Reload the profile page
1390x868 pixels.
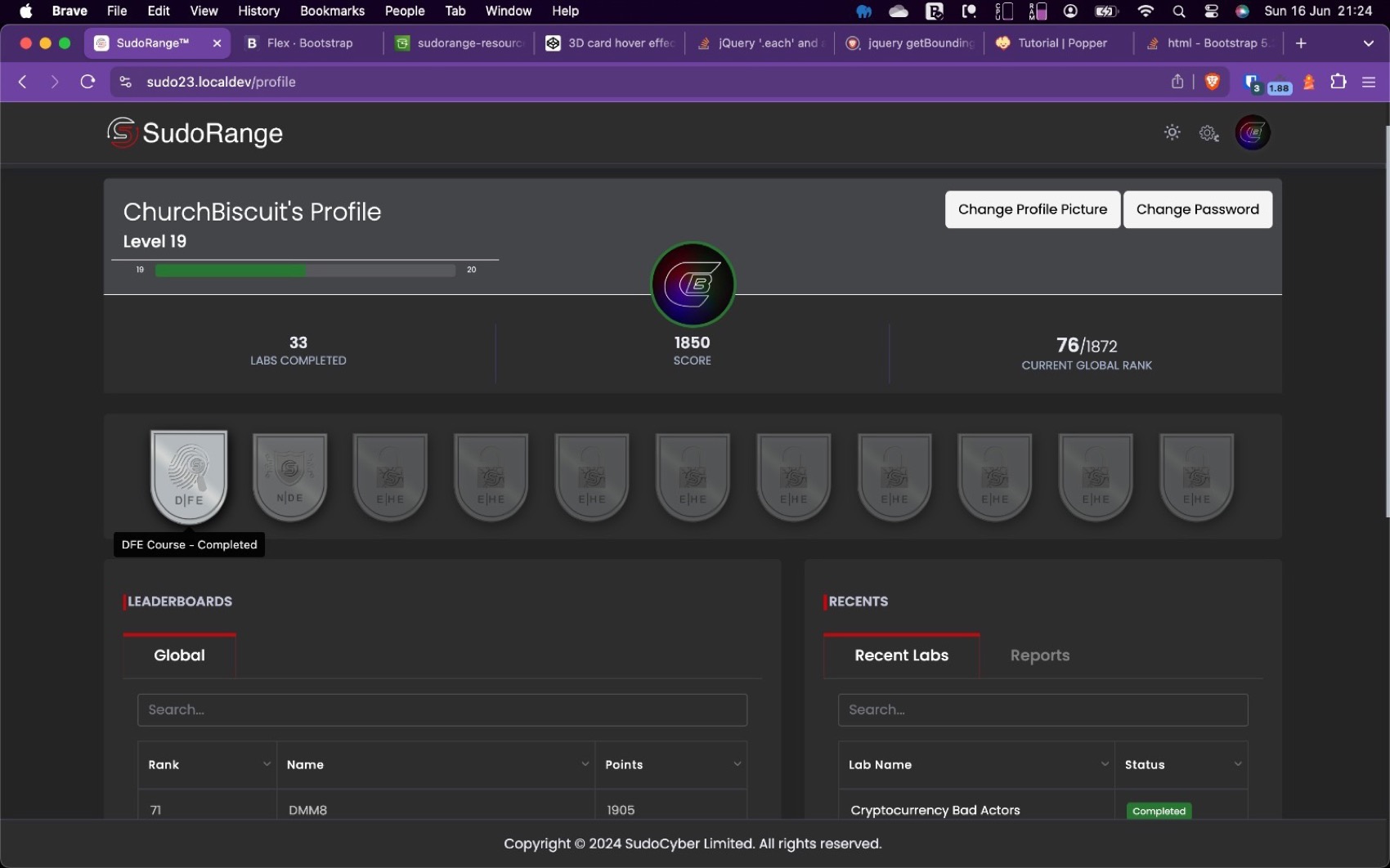[x=87, y=82]
